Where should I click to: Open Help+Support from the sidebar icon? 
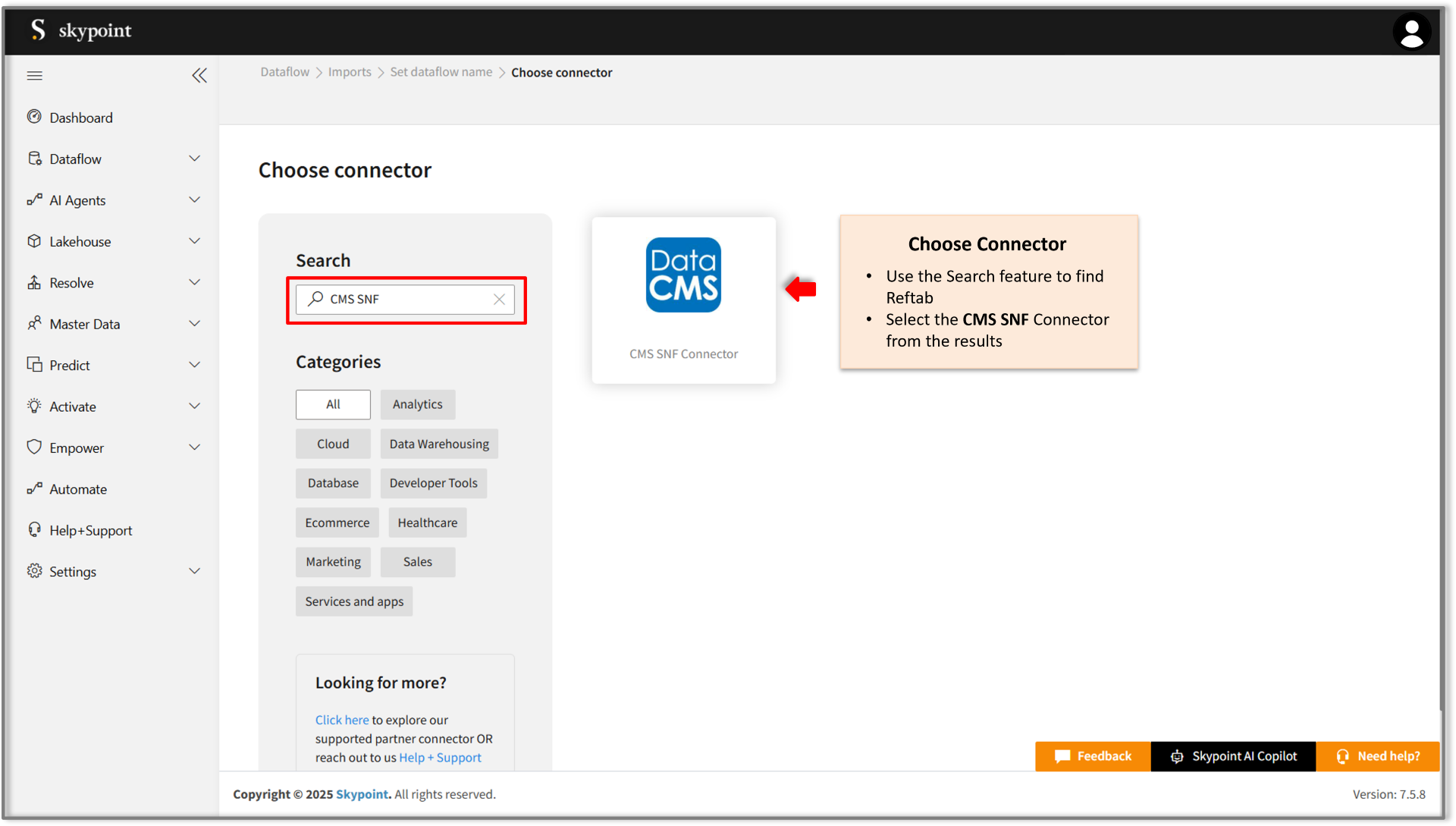click(x=35, y=529)
